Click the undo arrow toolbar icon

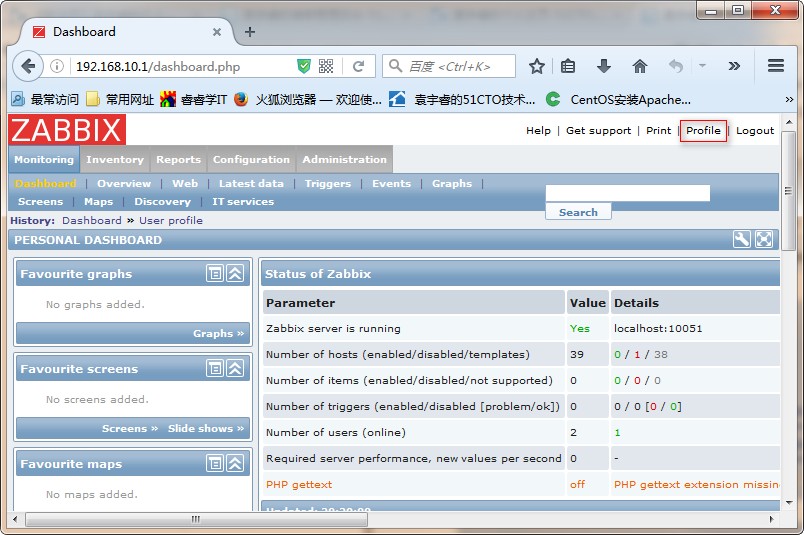point(676,66)
